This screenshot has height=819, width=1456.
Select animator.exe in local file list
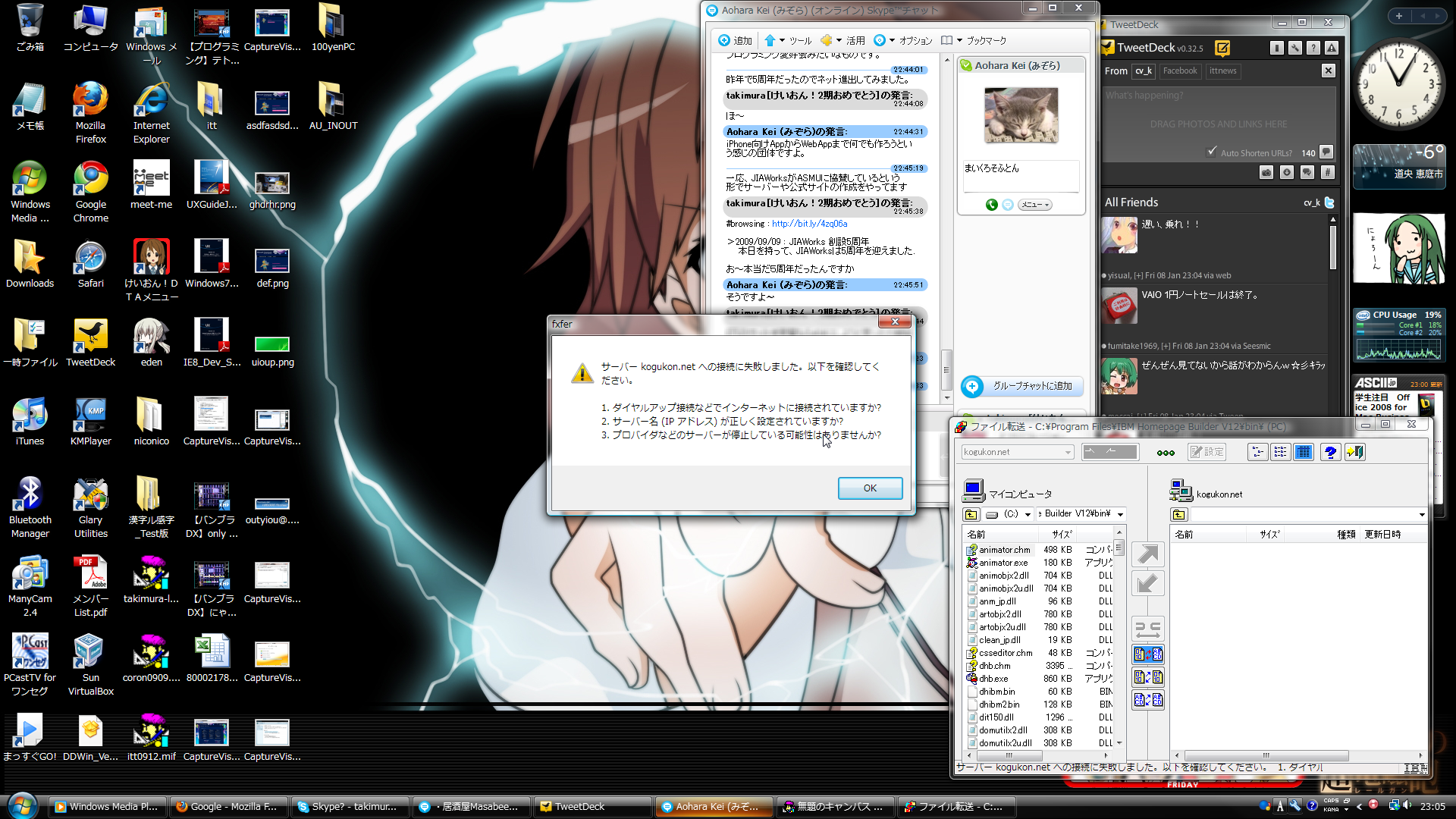tap(1003, 563)
